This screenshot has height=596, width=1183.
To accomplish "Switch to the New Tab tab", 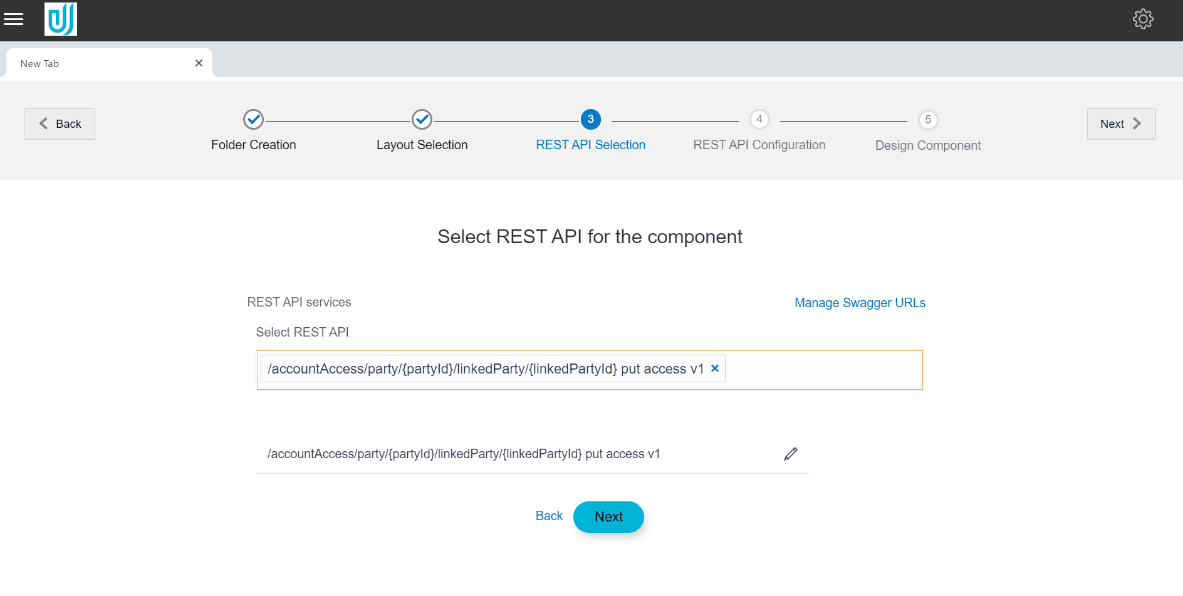I will click(x=109, y=63).
